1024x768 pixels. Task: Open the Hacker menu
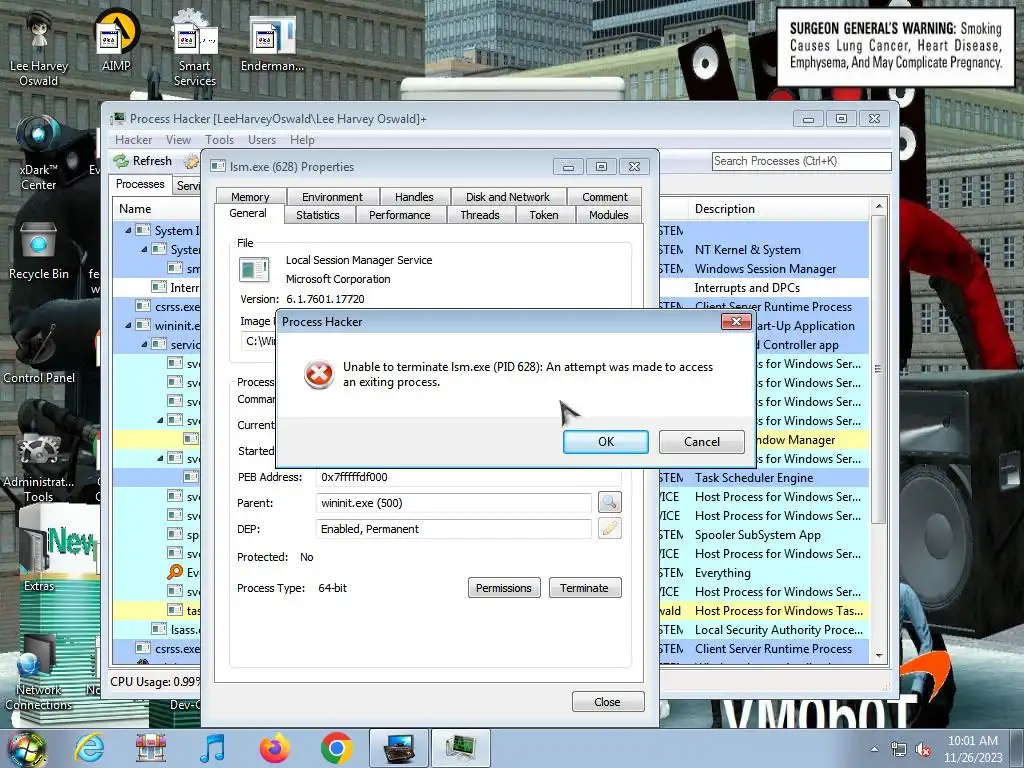coord(133,140)
